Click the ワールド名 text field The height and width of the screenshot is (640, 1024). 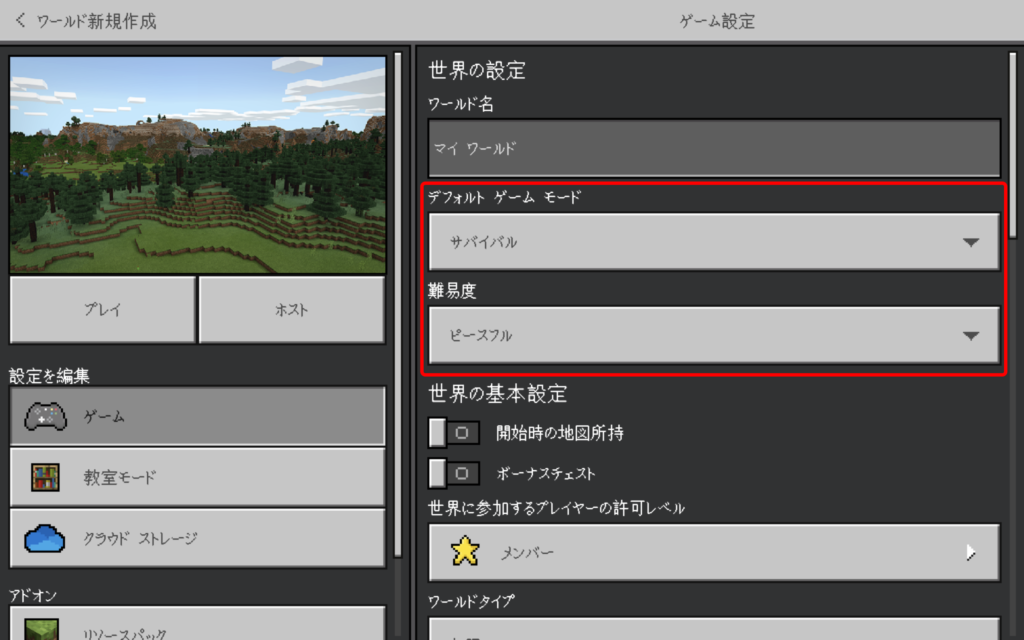tap(714, 148)
